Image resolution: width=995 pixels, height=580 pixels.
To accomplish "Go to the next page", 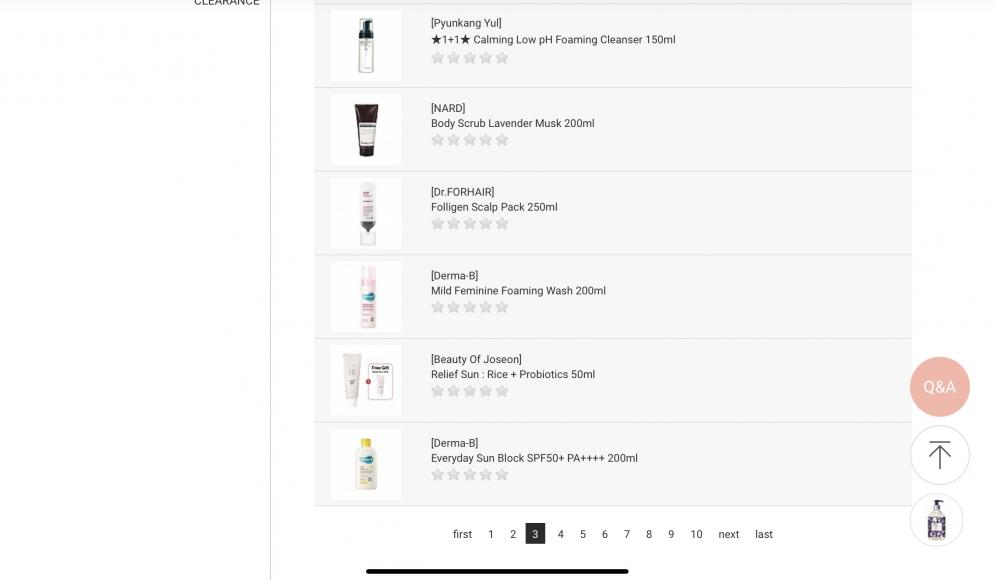I will pos(728,534).
